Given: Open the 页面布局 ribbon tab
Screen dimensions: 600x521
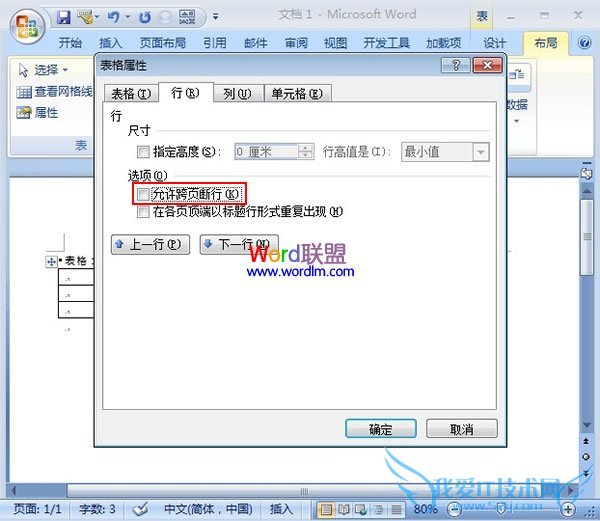Looking at the screenshot, I should (x=163, y=42).
